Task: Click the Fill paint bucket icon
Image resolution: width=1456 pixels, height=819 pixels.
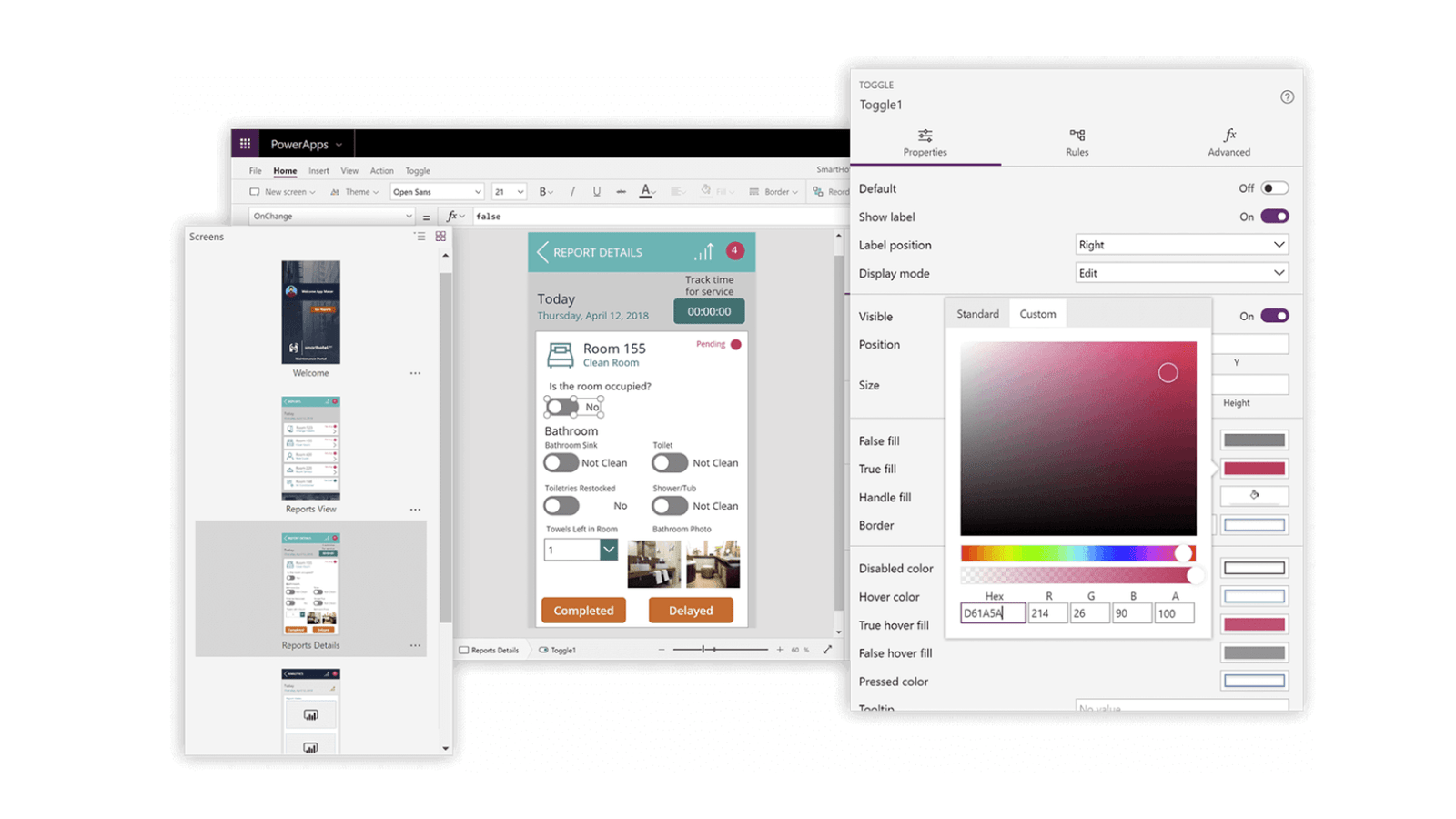Action: (705, 191)
